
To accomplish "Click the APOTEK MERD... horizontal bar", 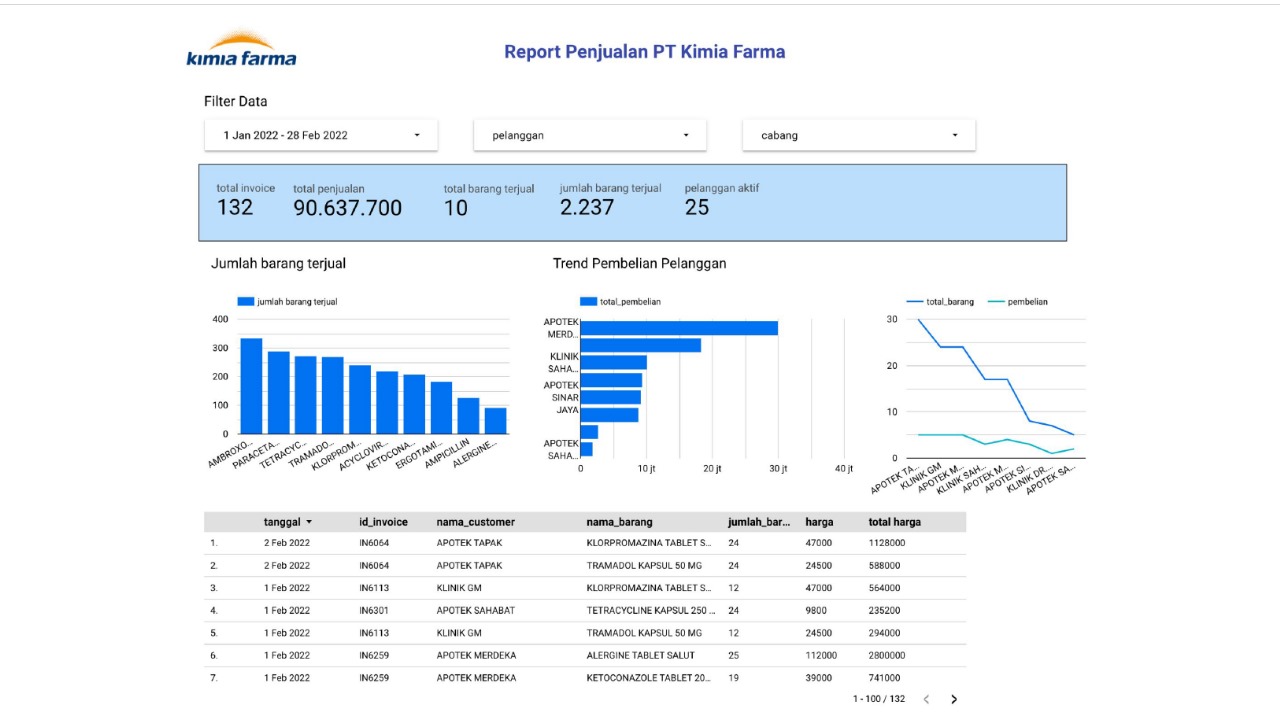I will pyautogui.click(x=679, y=328).
